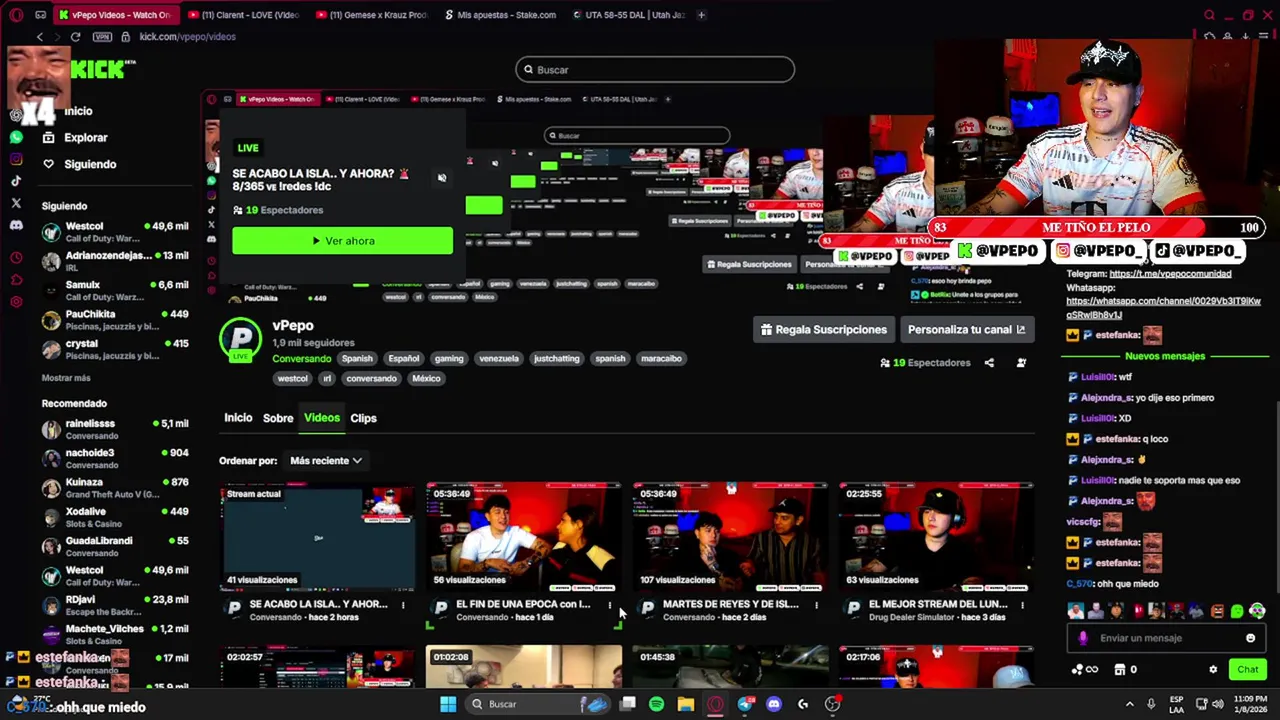Click the browser back arrow
The height and width of the screenshot is (720, 1280).
[x=40, y=37]
